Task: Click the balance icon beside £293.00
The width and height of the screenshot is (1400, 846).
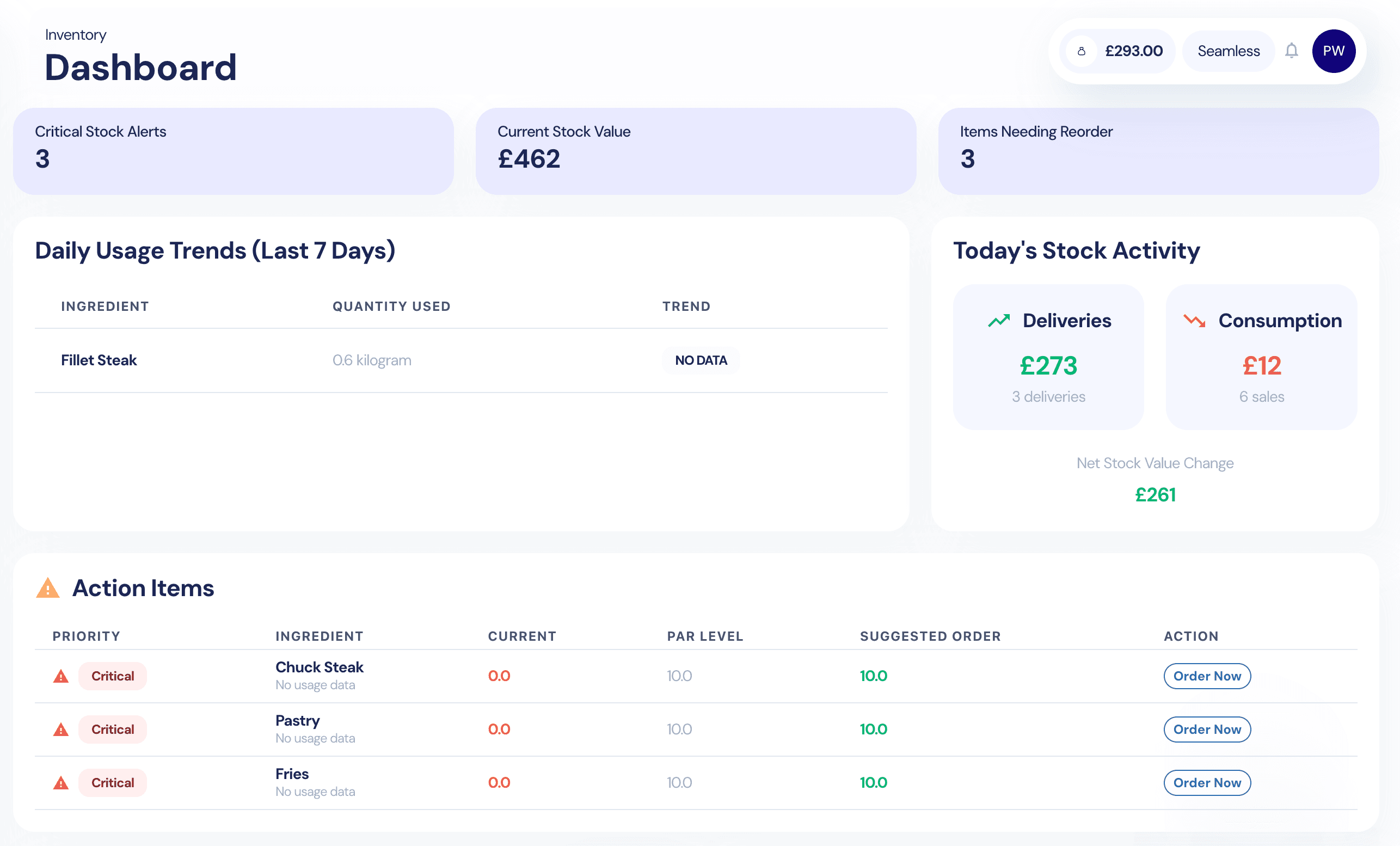Action: (1081, 51)
